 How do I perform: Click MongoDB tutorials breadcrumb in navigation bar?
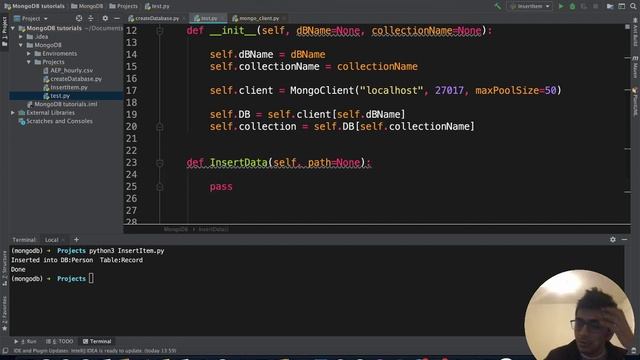(34, 6)
